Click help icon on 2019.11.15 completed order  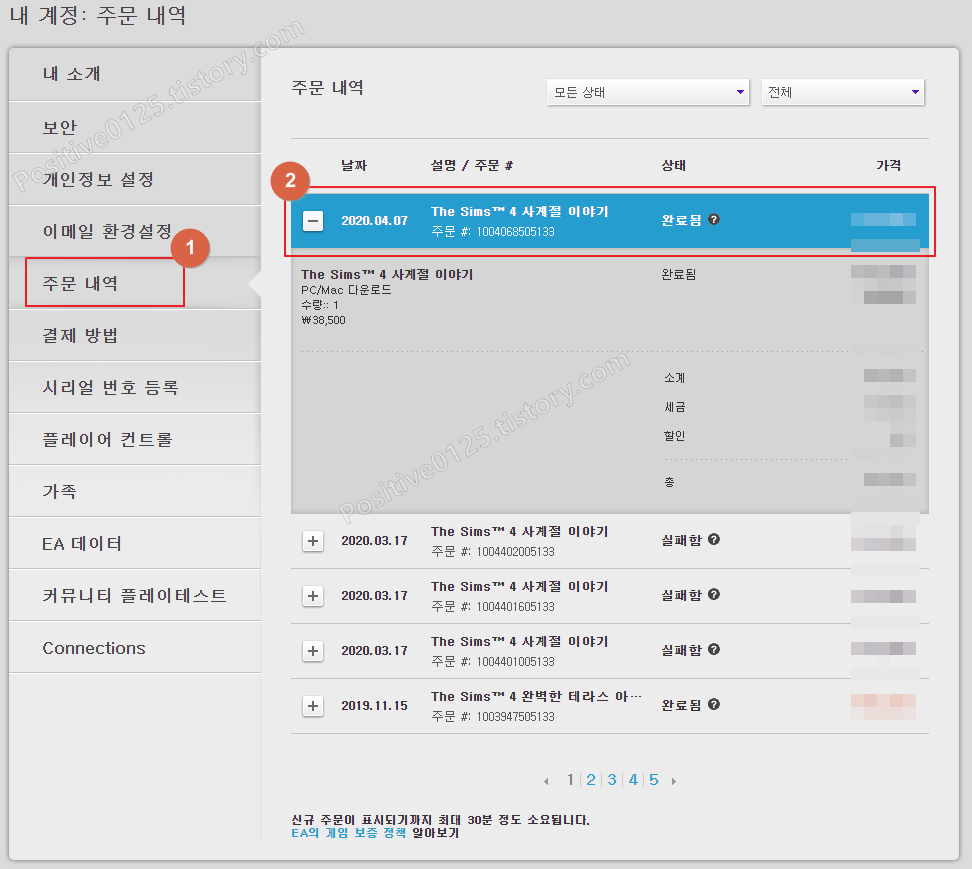pos(714,705)
